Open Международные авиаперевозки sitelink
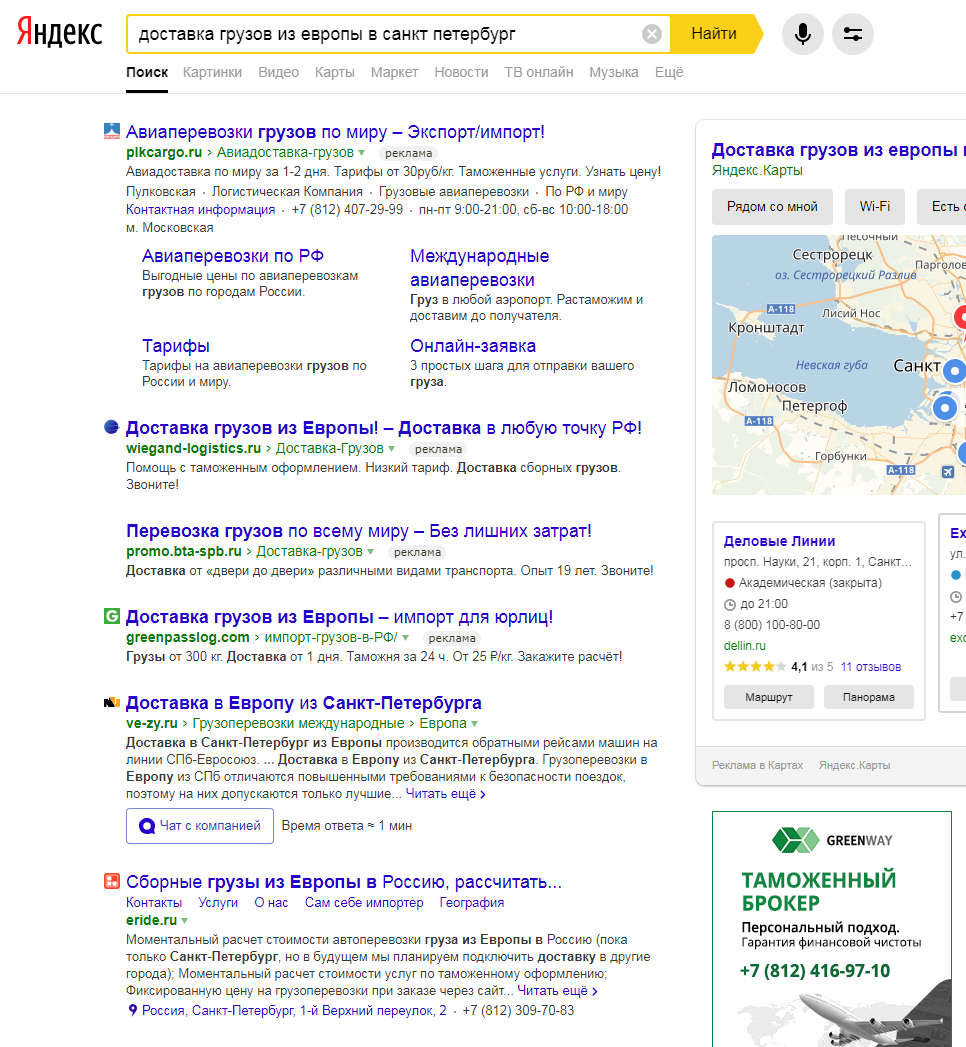This screenshot has width=966, height=1047. tap(479, 268)
